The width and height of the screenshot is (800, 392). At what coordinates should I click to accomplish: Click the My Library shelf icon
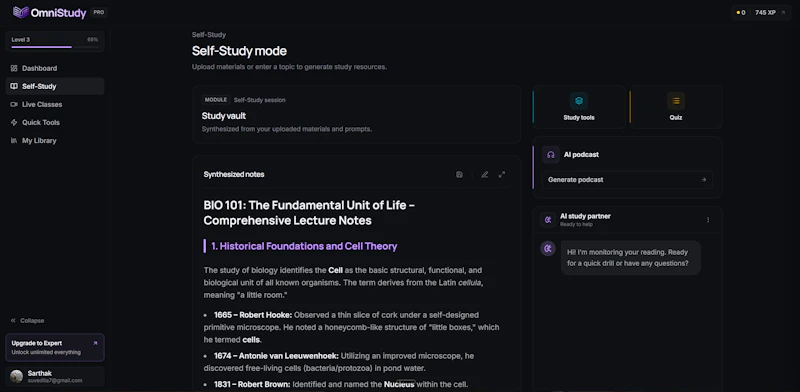pyautogui.click(x=14, y=140)
